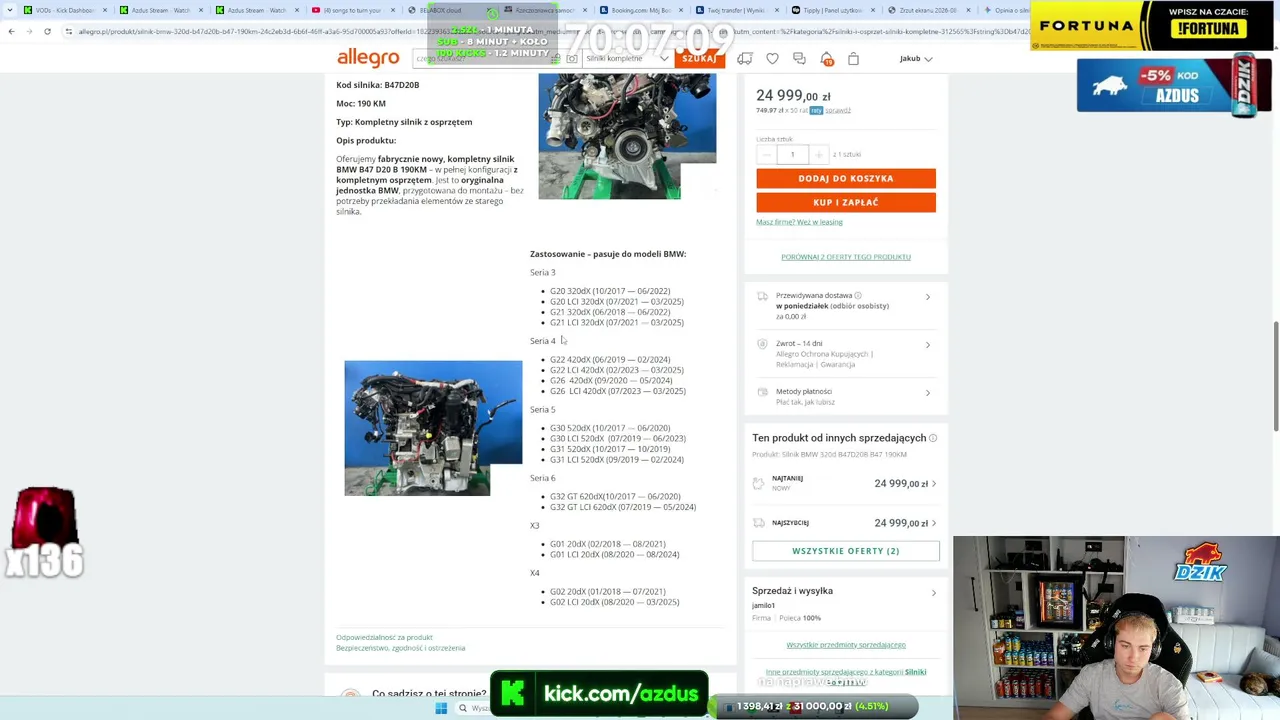The image size is (1280, 720).
Task: Click the Allegro logo
Action: 368,58
